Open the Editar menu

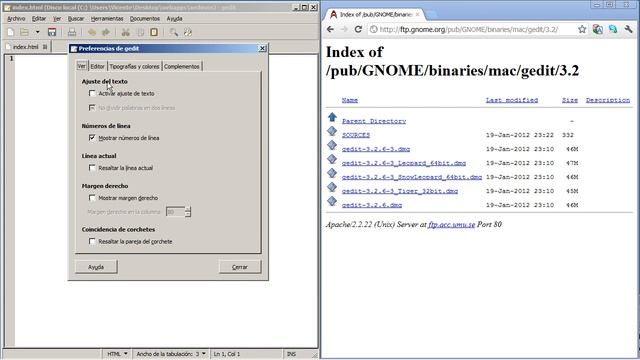[x=39, y=19]
